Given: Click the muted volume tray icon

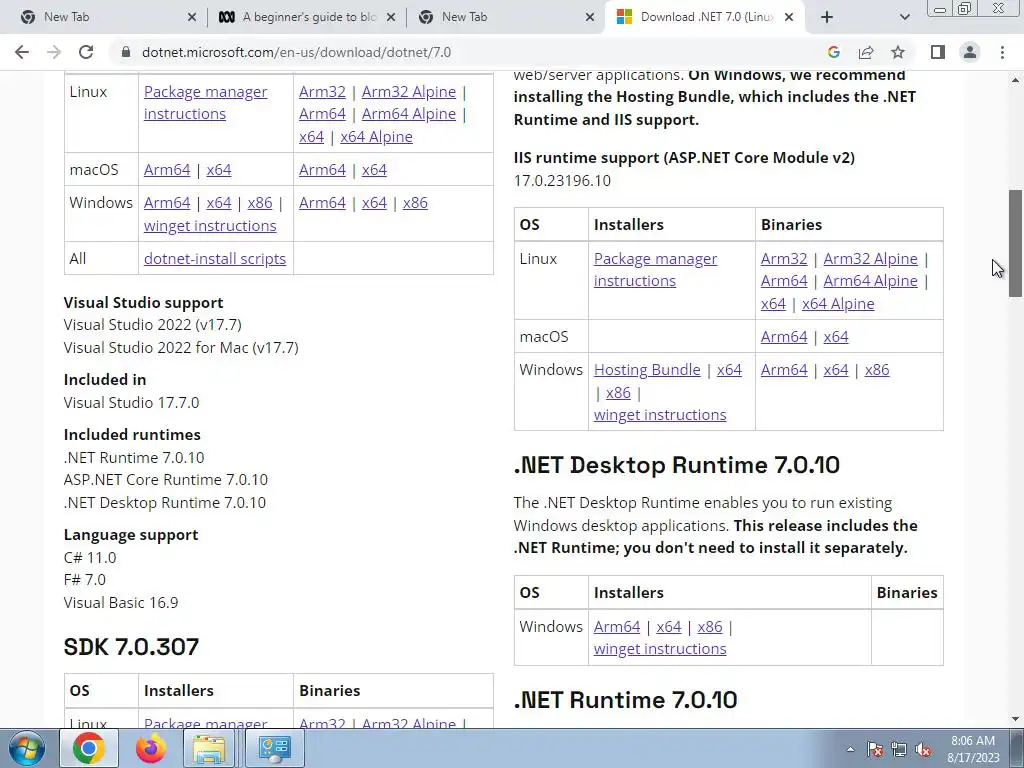Looking at the screenshot, I should 923,749.
